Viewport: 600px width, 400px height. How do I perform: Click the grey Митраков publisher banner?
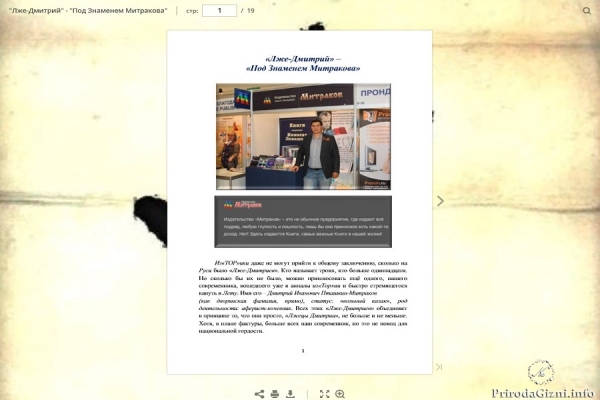pyautogui.click(x=303, y=222)
